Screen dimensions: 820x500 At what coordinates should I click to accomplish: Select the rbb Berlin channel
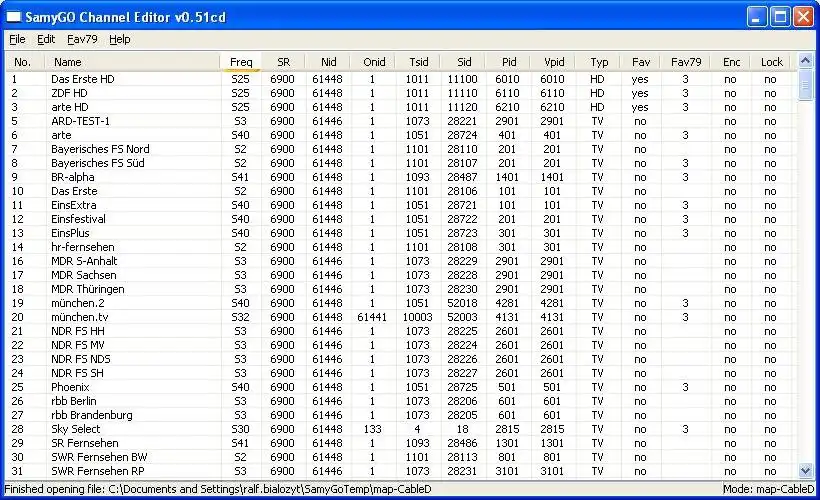point(73,401)
